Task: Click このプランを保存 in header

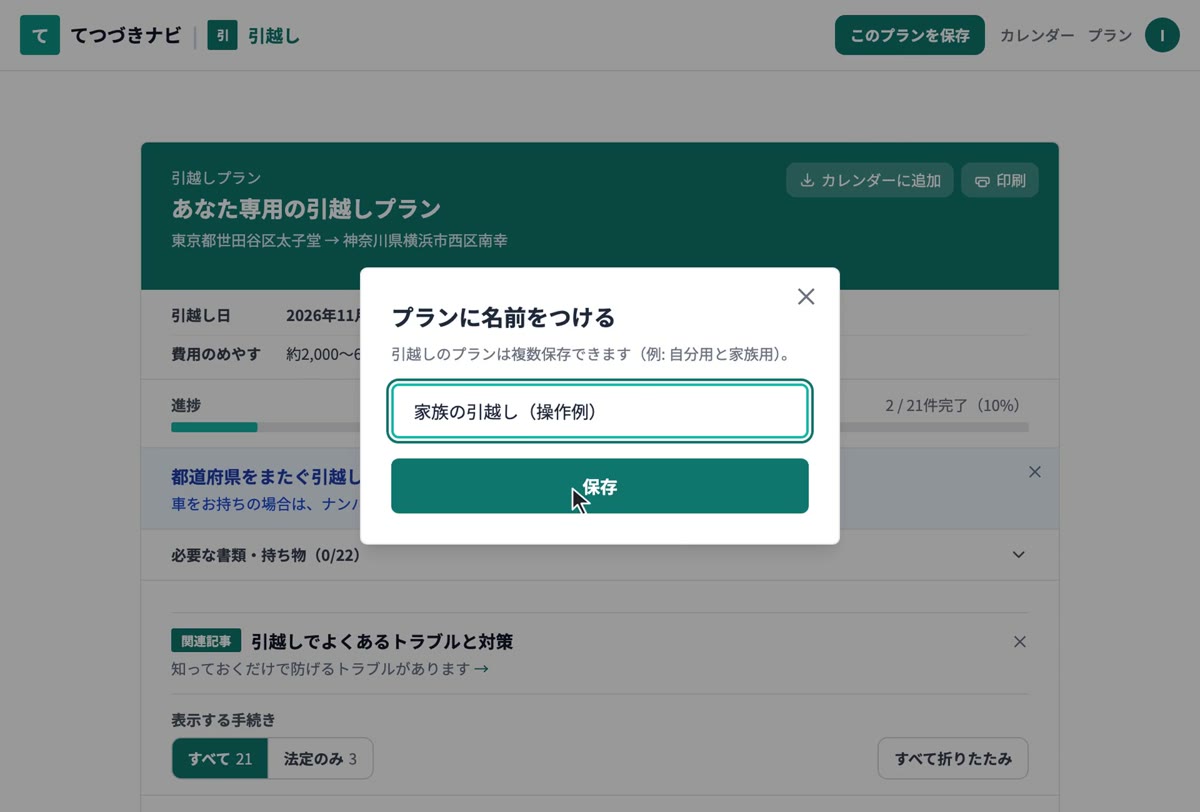Action: (x=910, y=35)
